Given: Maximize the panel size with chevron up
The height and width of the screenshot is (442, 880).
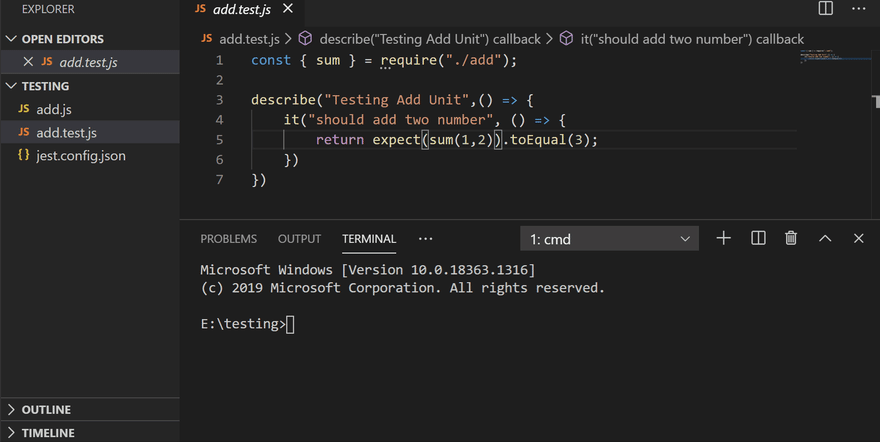Looking at the screenshot, I should (825, 238).
